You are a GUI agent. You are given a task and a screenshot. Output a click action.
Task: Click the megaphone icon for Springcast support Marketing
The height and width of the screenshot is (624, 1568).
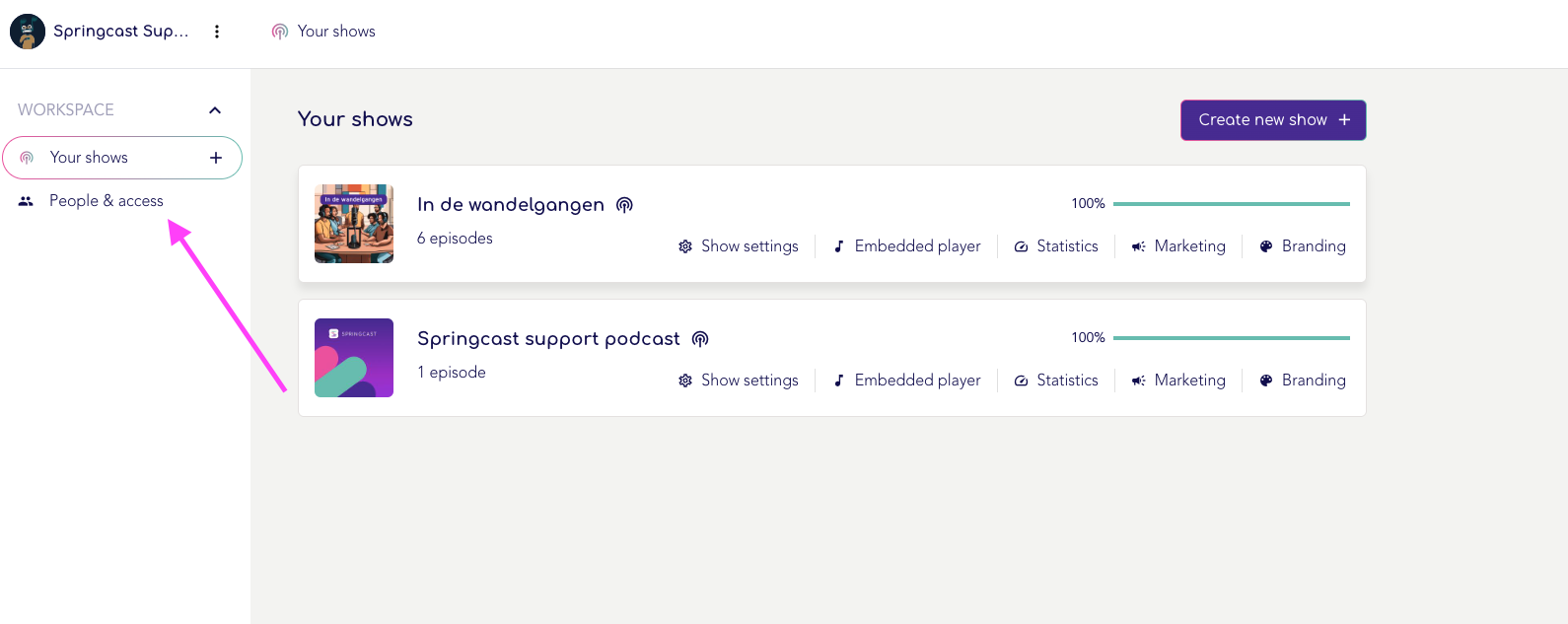coord(1138,381)
